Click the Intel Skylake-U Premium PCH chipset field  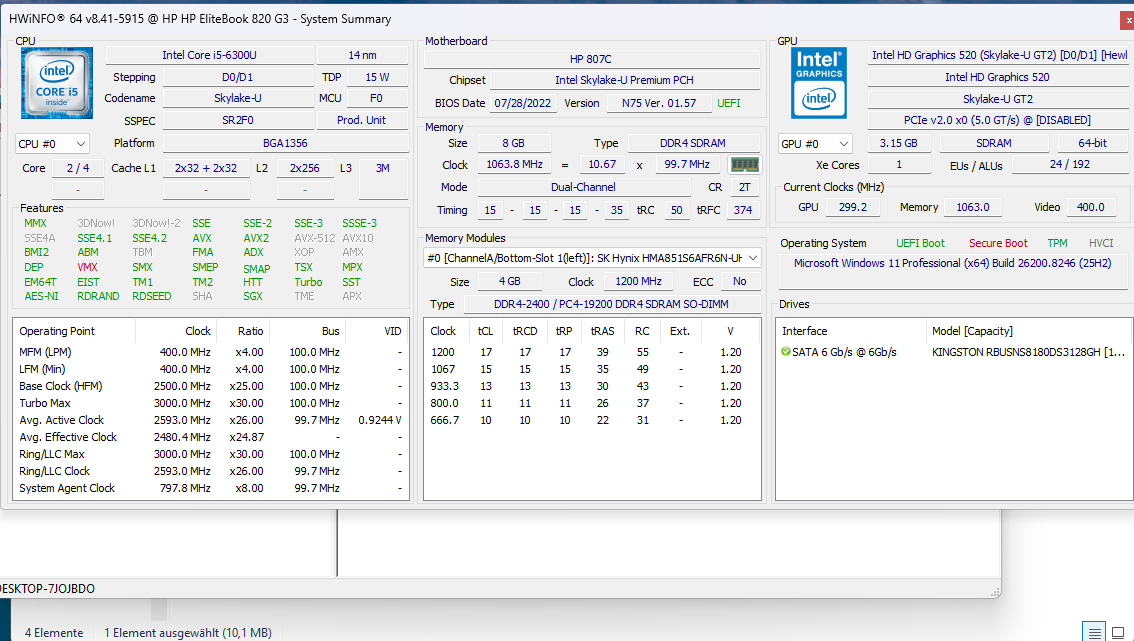coord(625,80)
